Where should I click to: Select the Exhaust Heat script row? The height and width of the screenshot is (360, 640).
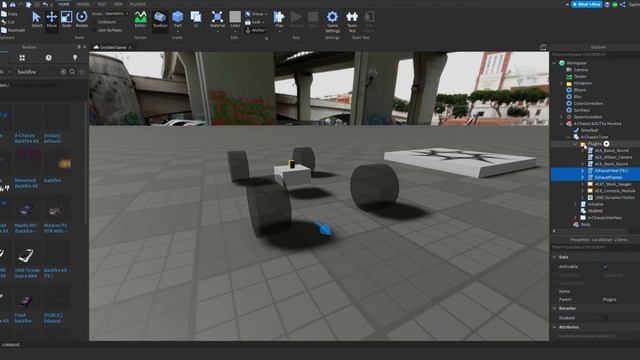click(x=596, y=171)
